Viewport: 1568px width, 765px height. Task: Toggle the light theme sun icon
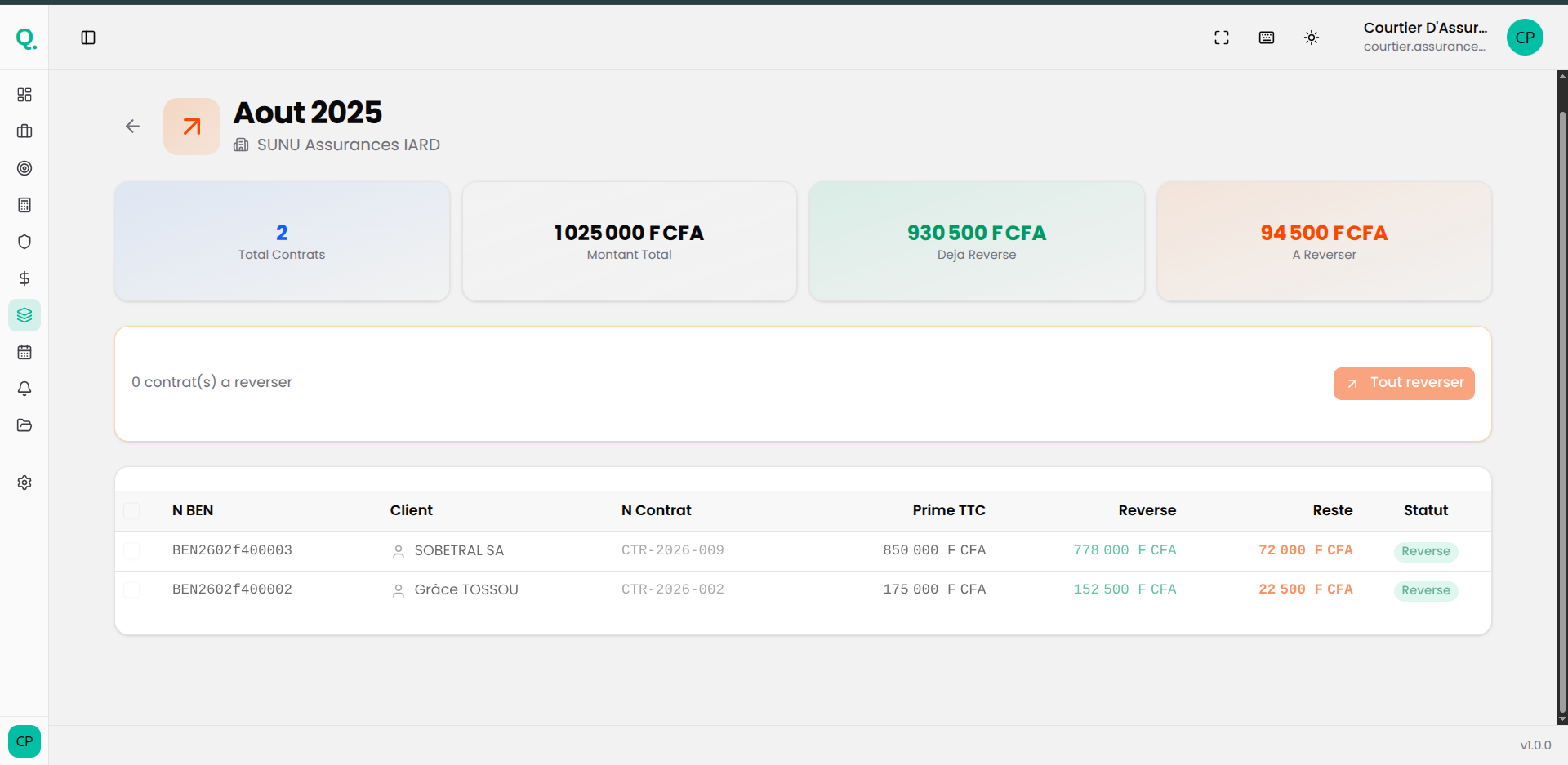1312,38
